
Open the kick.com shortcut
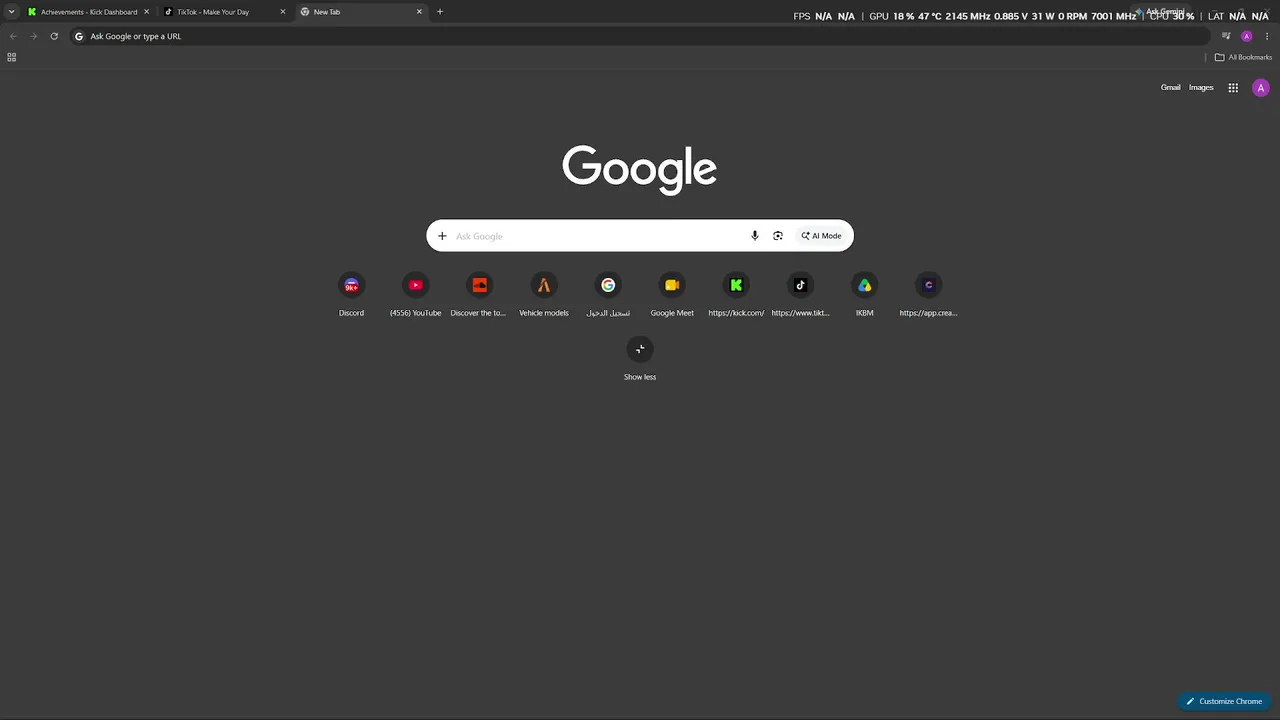(736, 296)
